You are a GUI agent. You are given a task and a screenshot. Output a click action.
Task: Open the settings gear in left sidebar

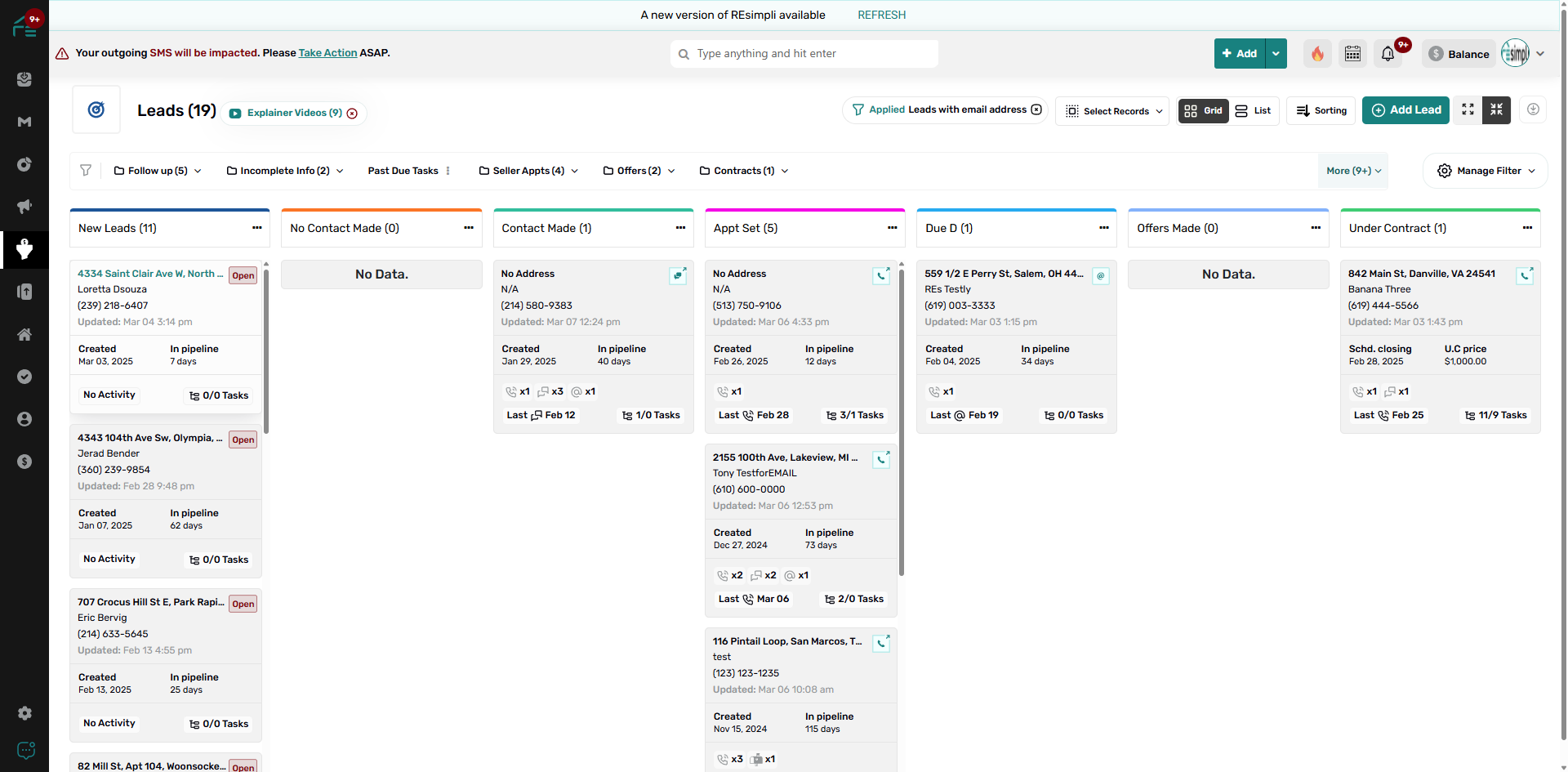click(x=24, y=713)
